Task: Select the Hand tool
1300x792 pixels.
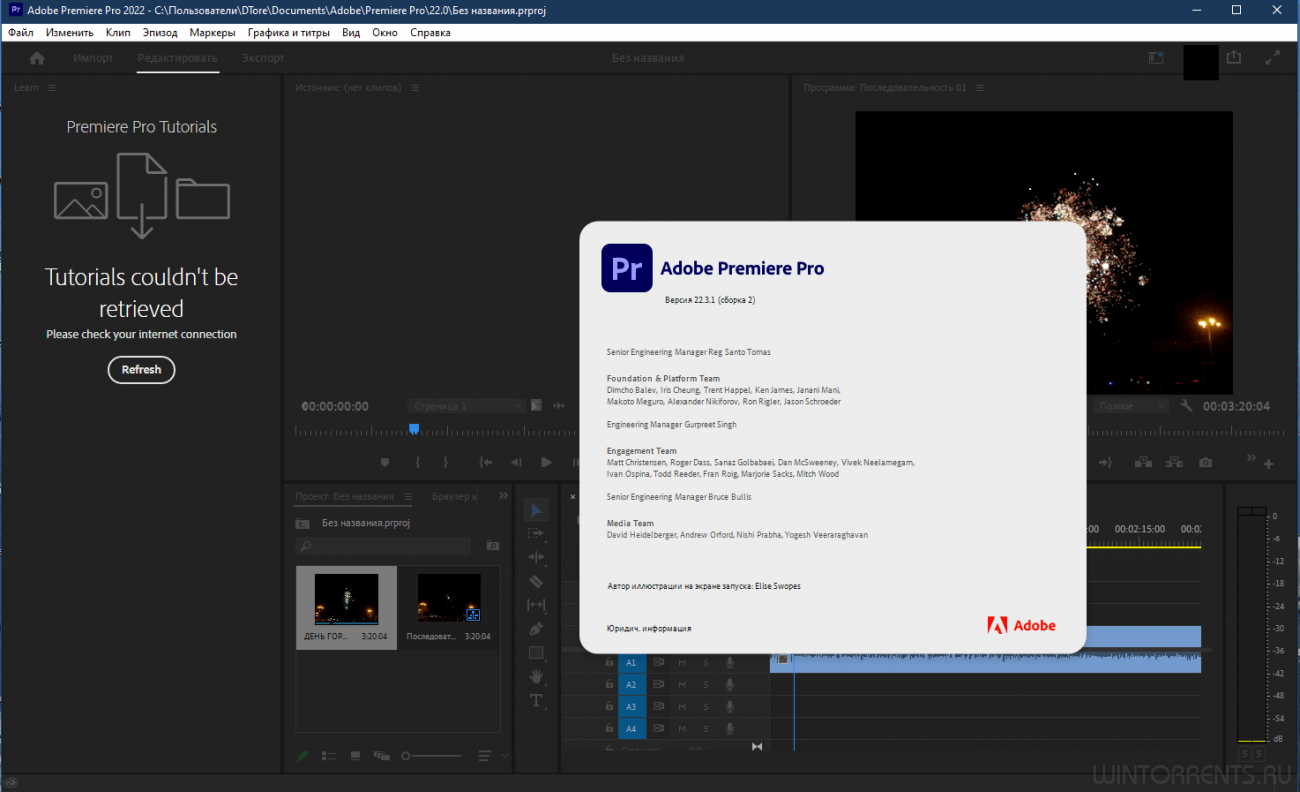Action: 536,677
